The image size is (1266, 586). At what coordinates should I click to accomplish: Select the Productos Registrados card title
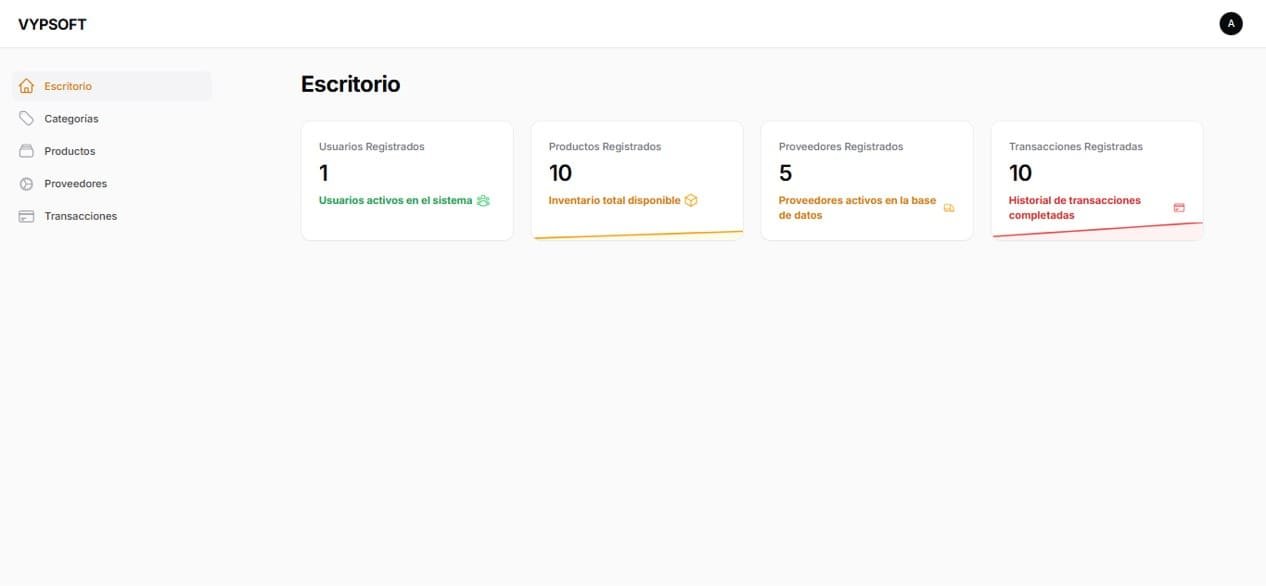tap(605, 147)
